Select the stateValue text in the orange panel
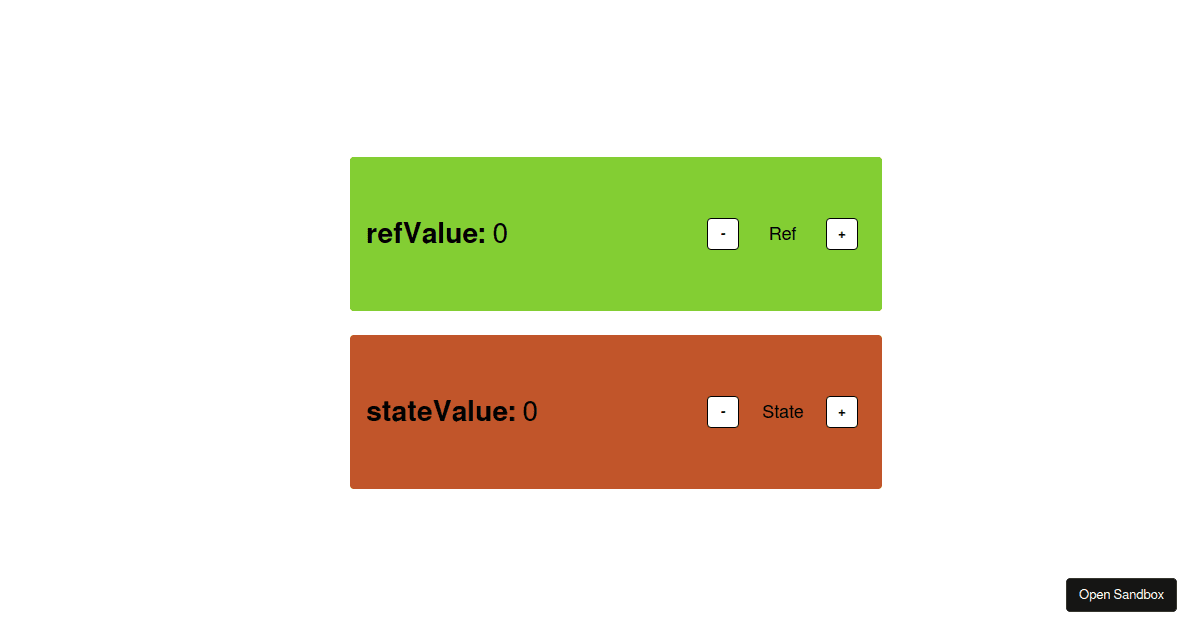The height and width of the screenshot is (630, 1200). (x=440, y=411)
